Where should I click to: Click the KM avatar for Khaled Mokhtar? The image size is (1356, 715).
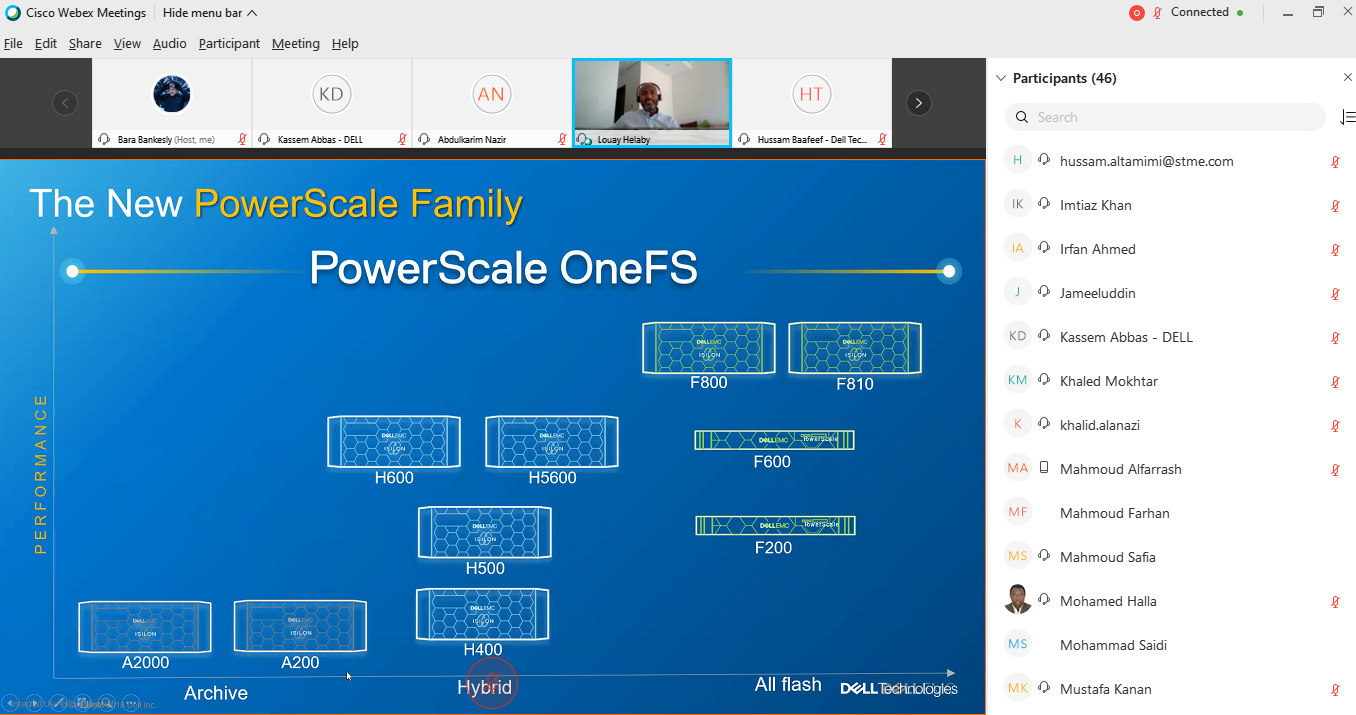pyautogui.click(x=1018, y=380)
